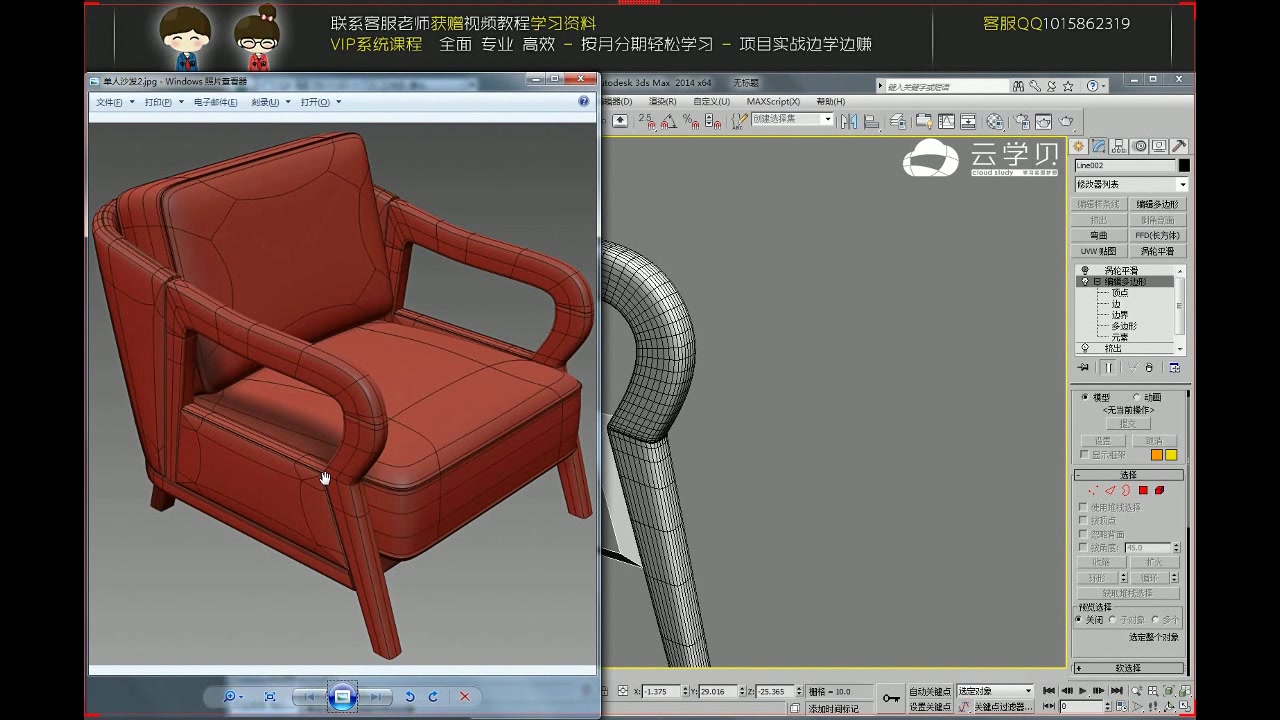1280x720 pixels.
Task: Select the 子对象 radio button
Action: coord(1112,619)
